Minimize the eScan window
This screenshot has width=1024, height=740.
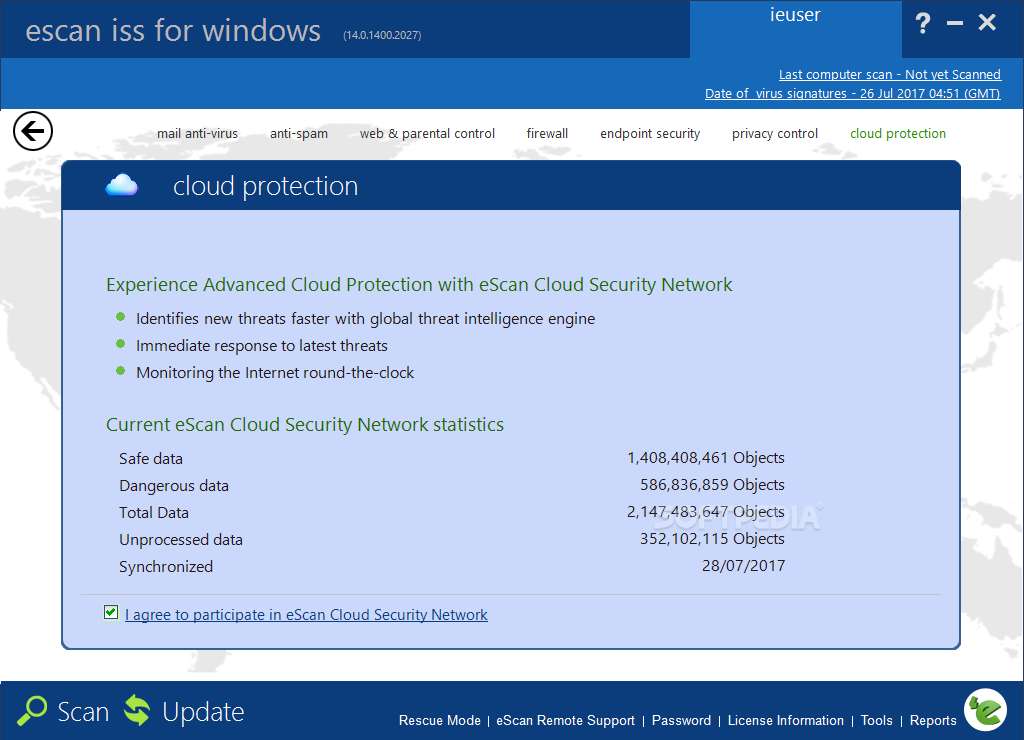click(955, 24)
